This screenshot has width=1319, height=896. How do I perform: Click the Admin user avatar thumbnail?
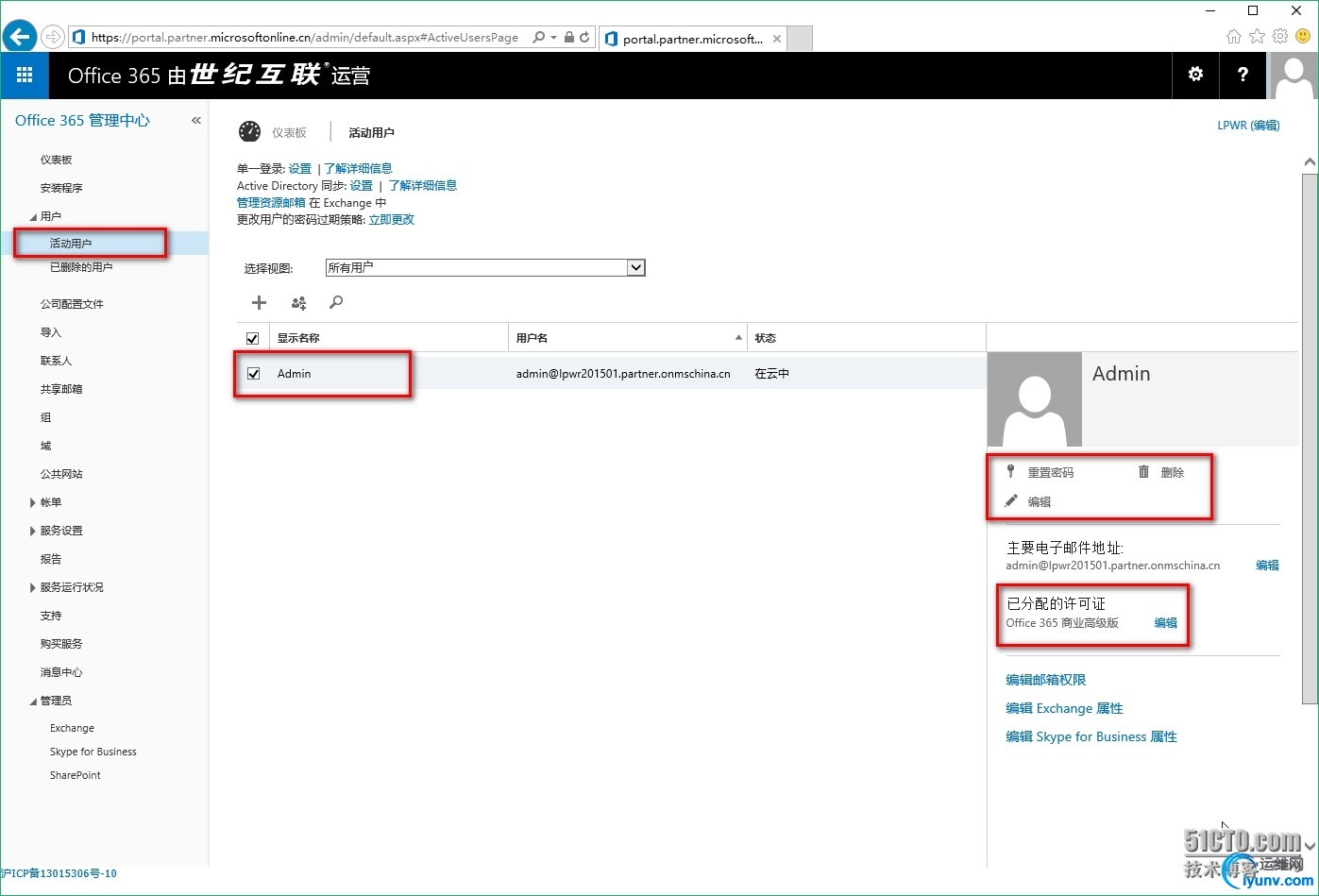point(1034,399)
